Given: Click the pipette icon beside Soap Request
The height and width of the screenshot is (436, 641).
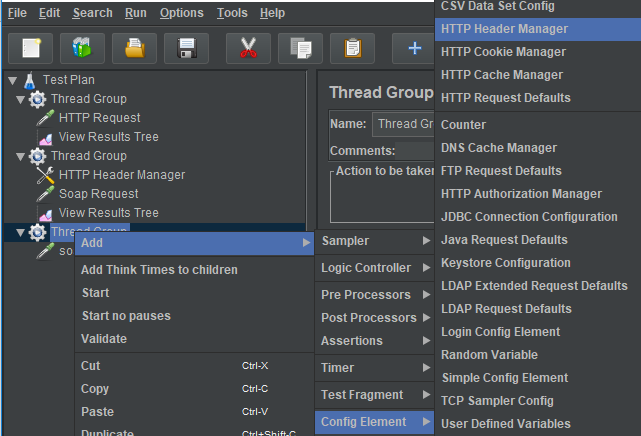Looking at the screenshot, I should click(45, 194).
